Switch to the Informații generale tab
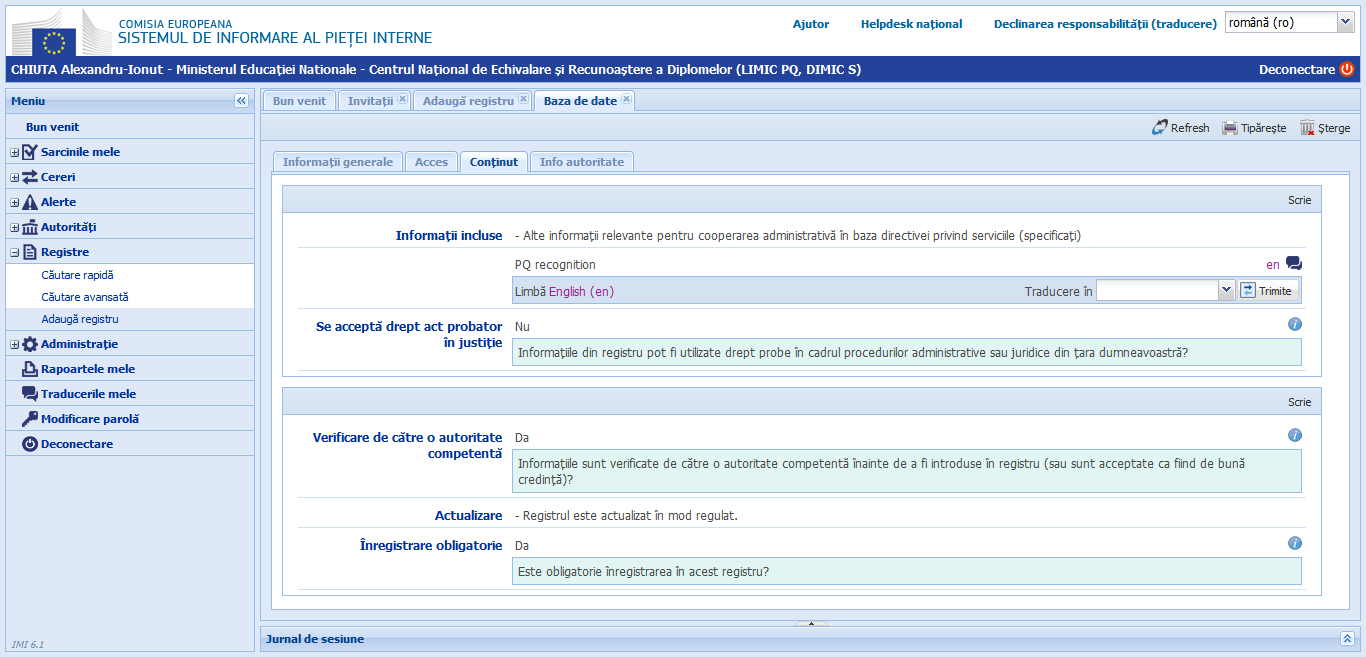Screen dimensions: 1366x657 [x=337, y=162]
